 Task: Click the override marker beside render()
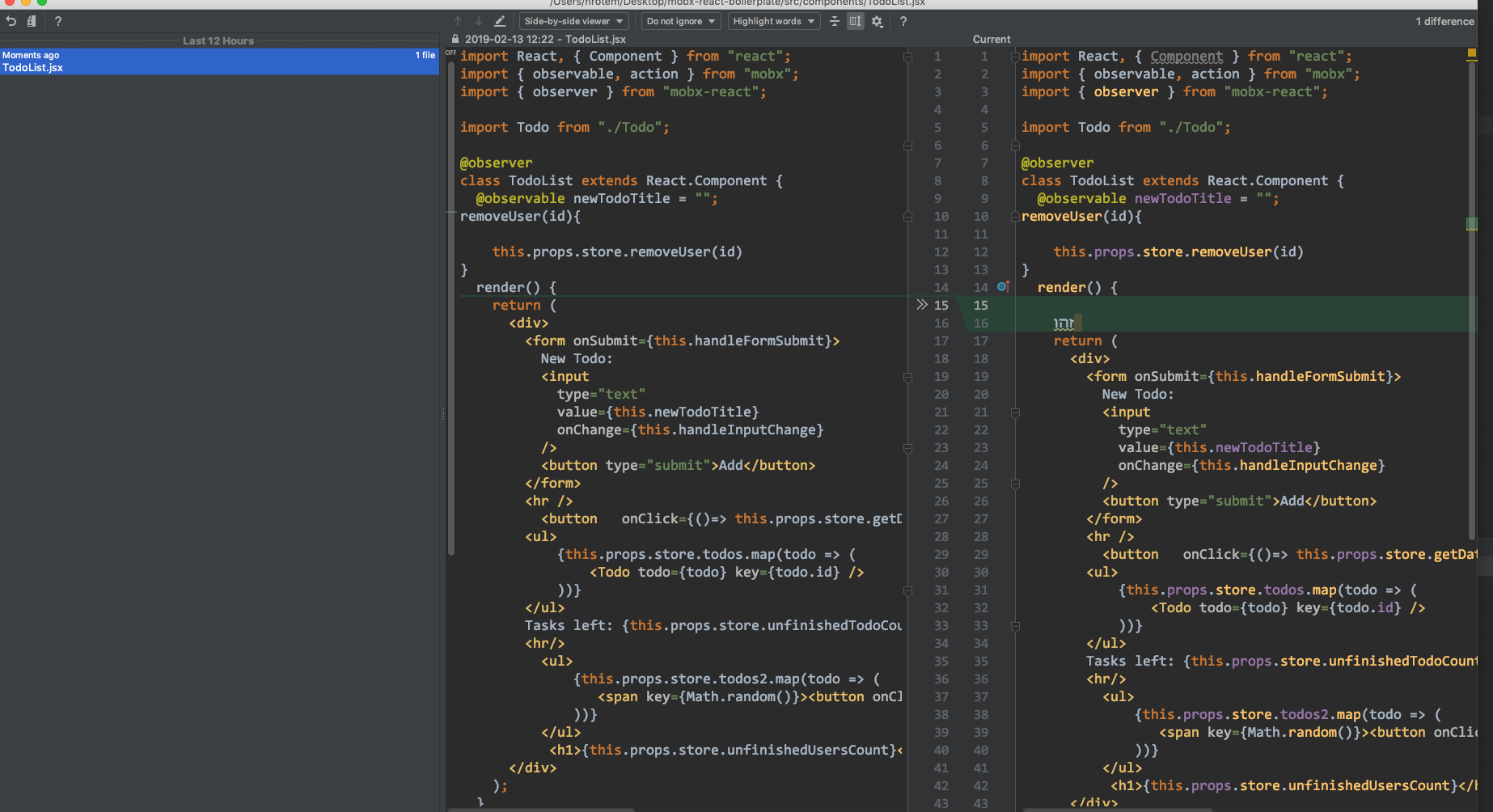coord(1003,287)
